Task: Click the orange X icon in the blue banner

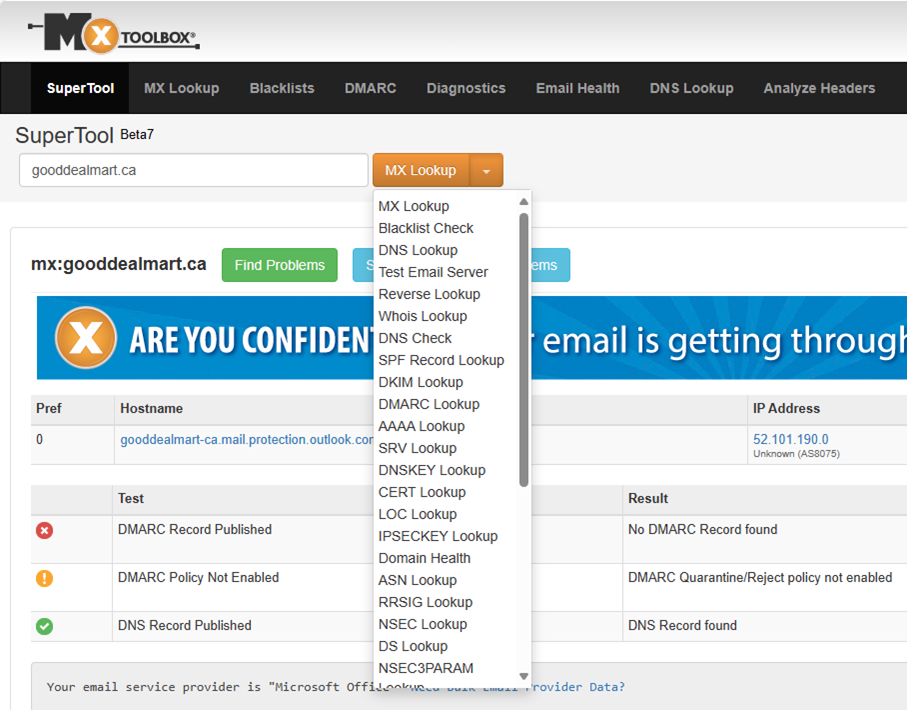Action: (86, 338)
